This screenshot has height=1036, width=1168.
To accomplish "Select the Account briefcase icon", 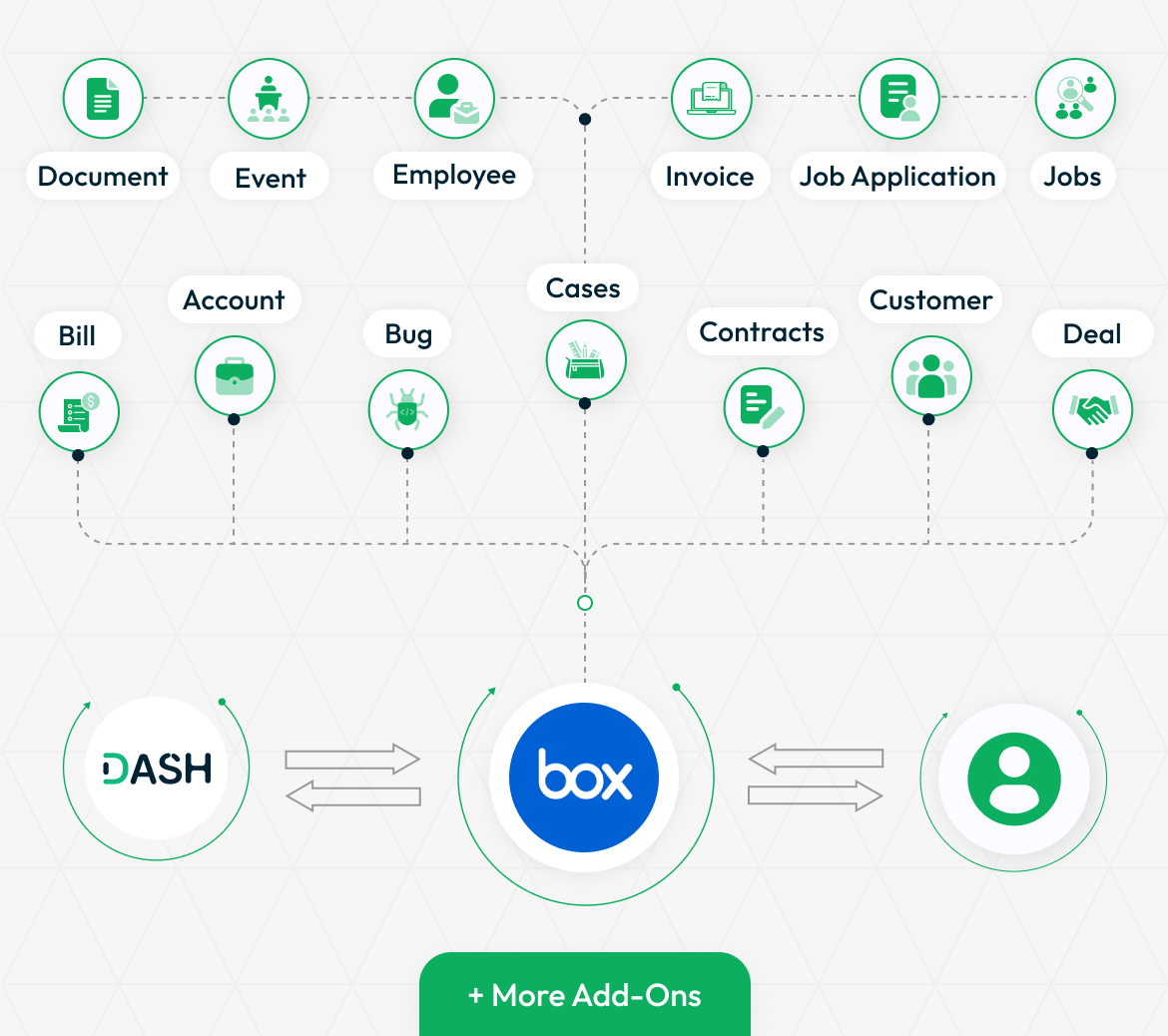I will tap(235, 376).
